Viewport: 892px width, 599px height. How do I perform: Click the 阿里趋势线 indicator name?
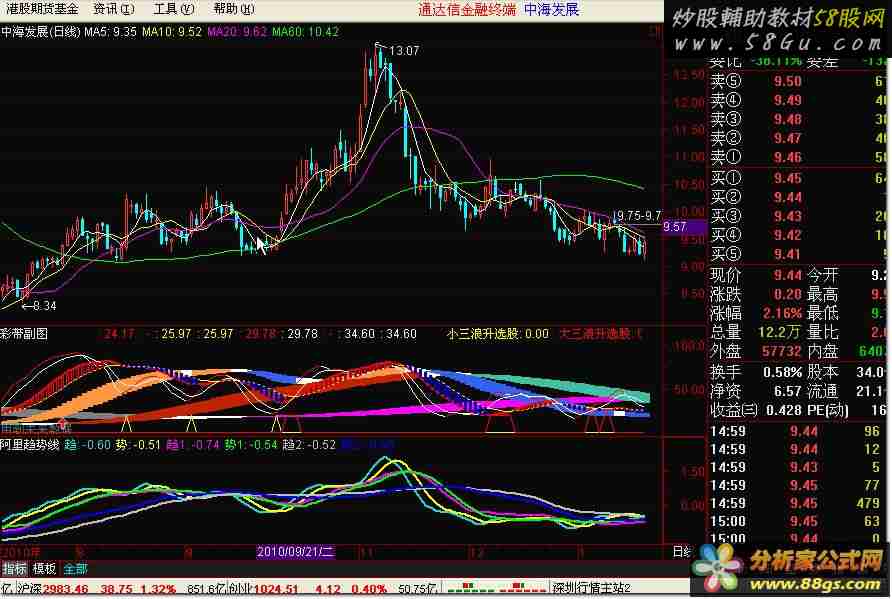30,445
